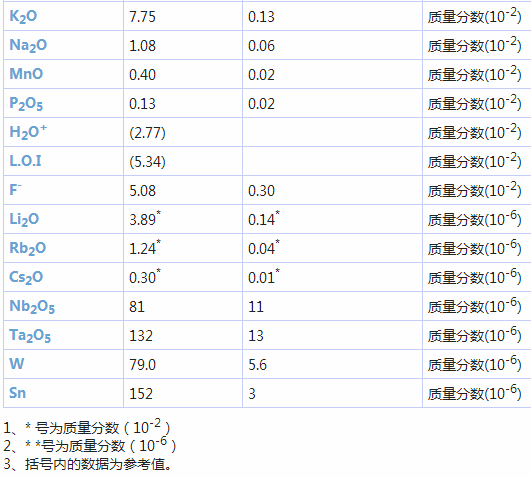This screenshot has width=531, height=478.
Task: Open the L.O.I link
Action: coord(25,161)
